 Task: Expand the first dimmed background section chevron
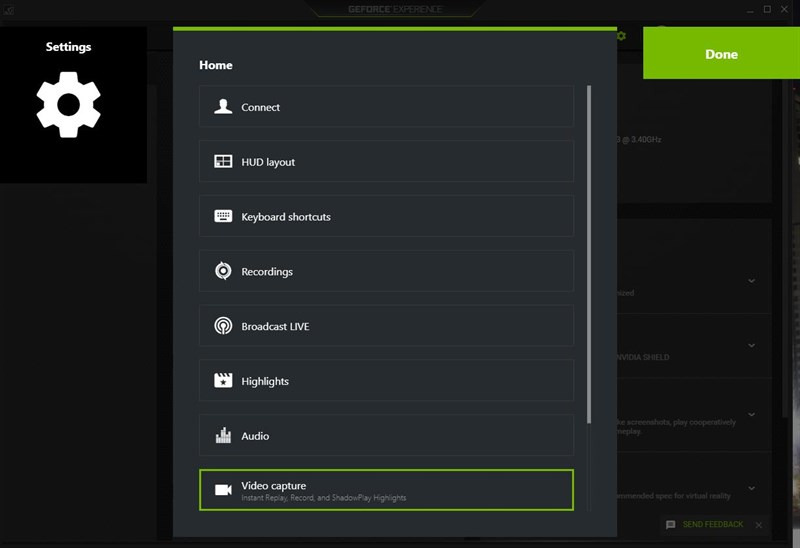pyautogui.click(x=752, y=281)
